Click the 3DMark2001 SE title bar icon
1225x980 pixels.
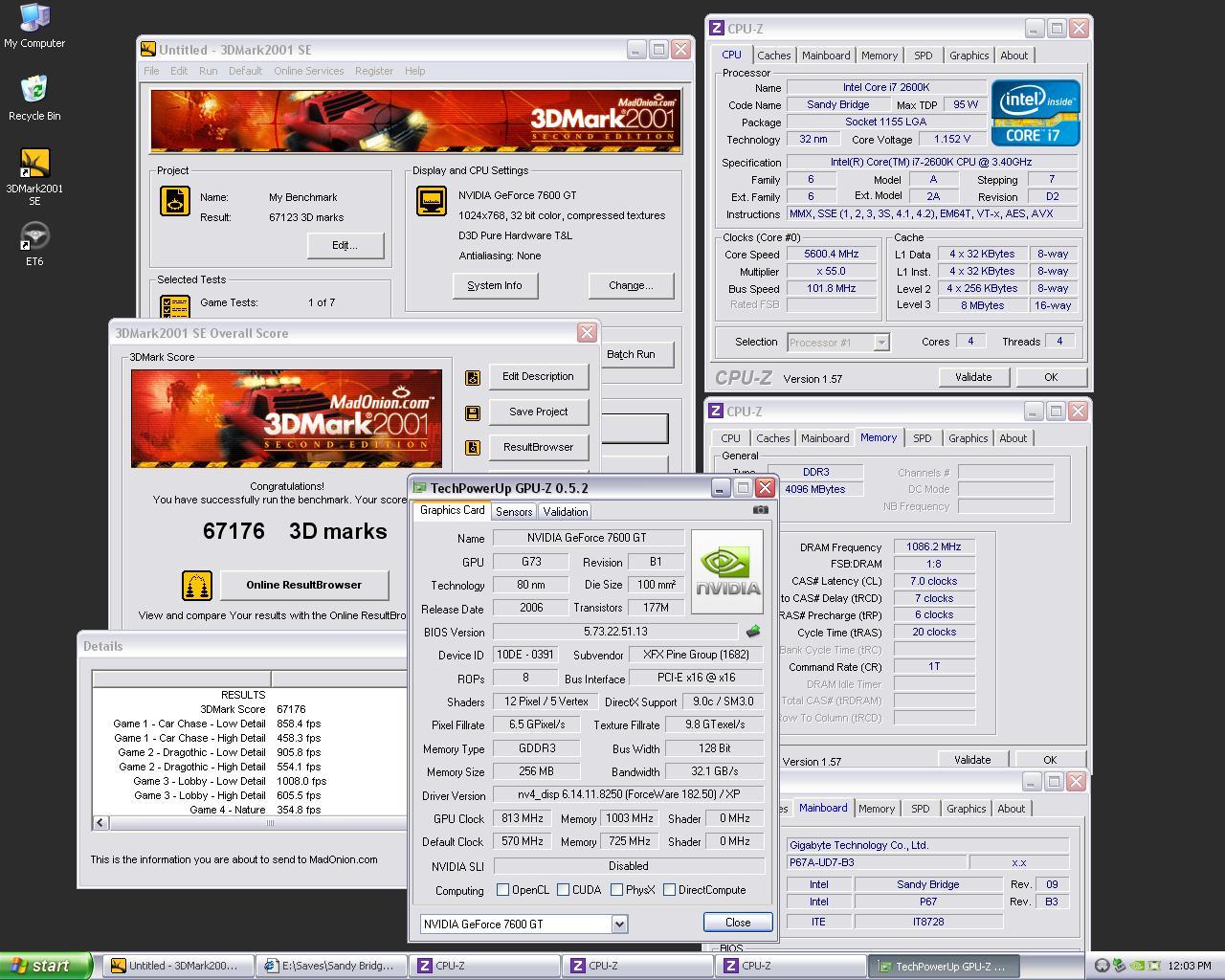click(x=147, y=50)
